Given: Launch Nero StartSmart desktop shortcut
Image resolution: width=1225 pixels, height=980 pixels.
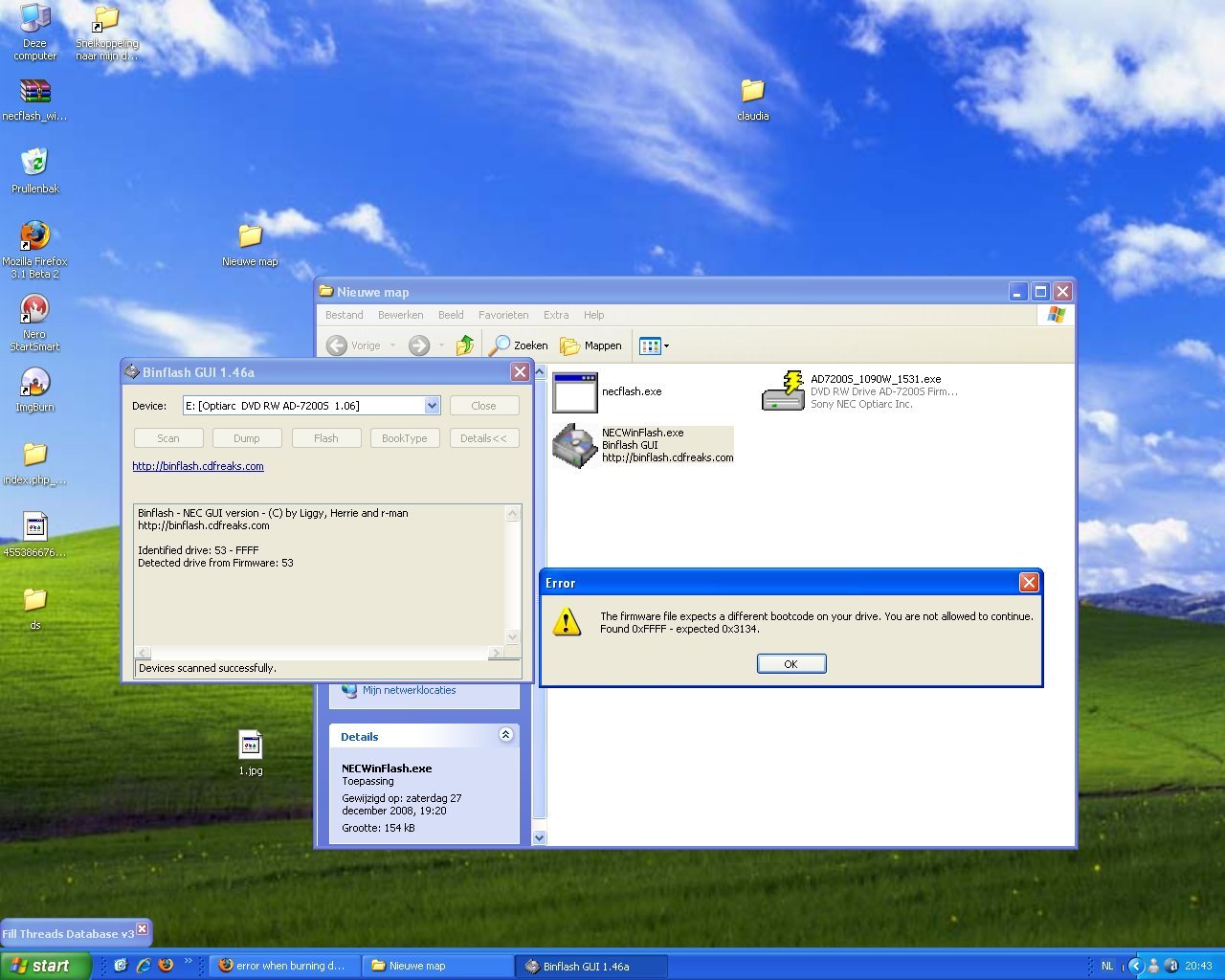Looking at the screenshot, I should pos(34,323).
